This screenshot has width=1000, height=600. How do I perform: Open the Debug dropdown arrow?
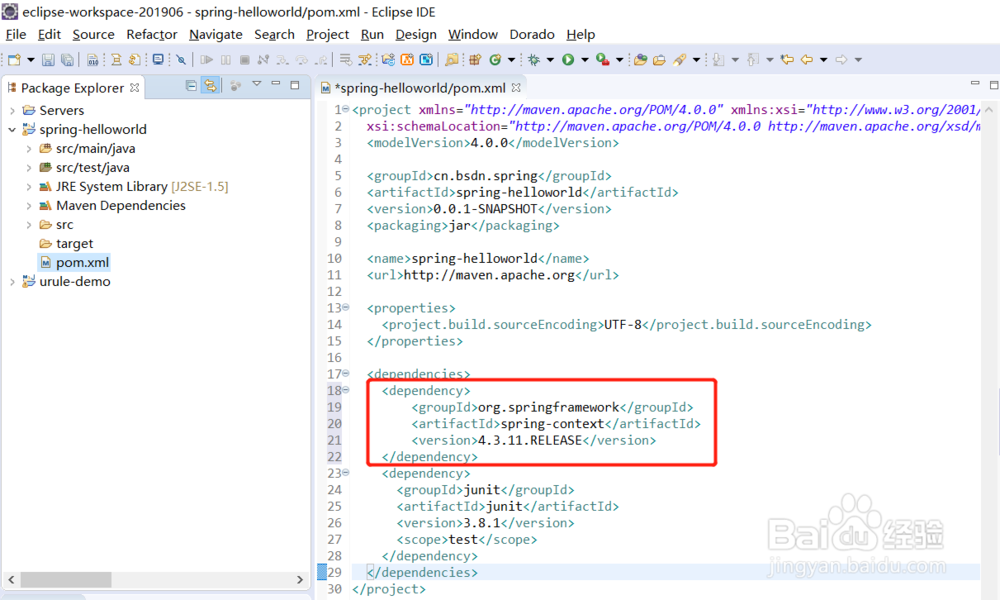[x=550, y=60]
